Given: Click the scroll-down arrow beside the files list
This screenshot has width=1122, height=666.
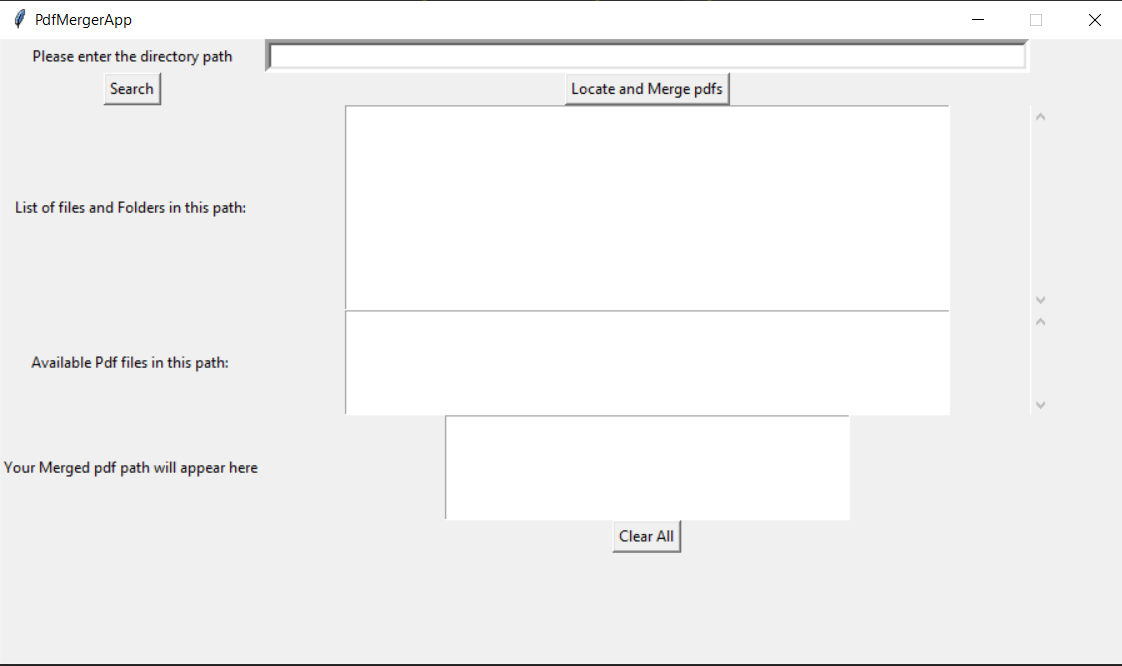Looking at the screenshot, I should pos(1040,299).
